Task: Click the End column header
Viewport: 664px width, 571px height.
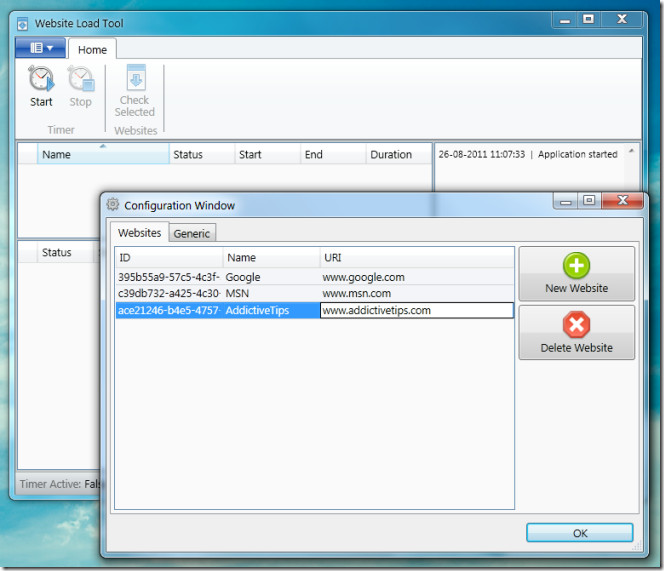Action: click(x=333, y=154)
